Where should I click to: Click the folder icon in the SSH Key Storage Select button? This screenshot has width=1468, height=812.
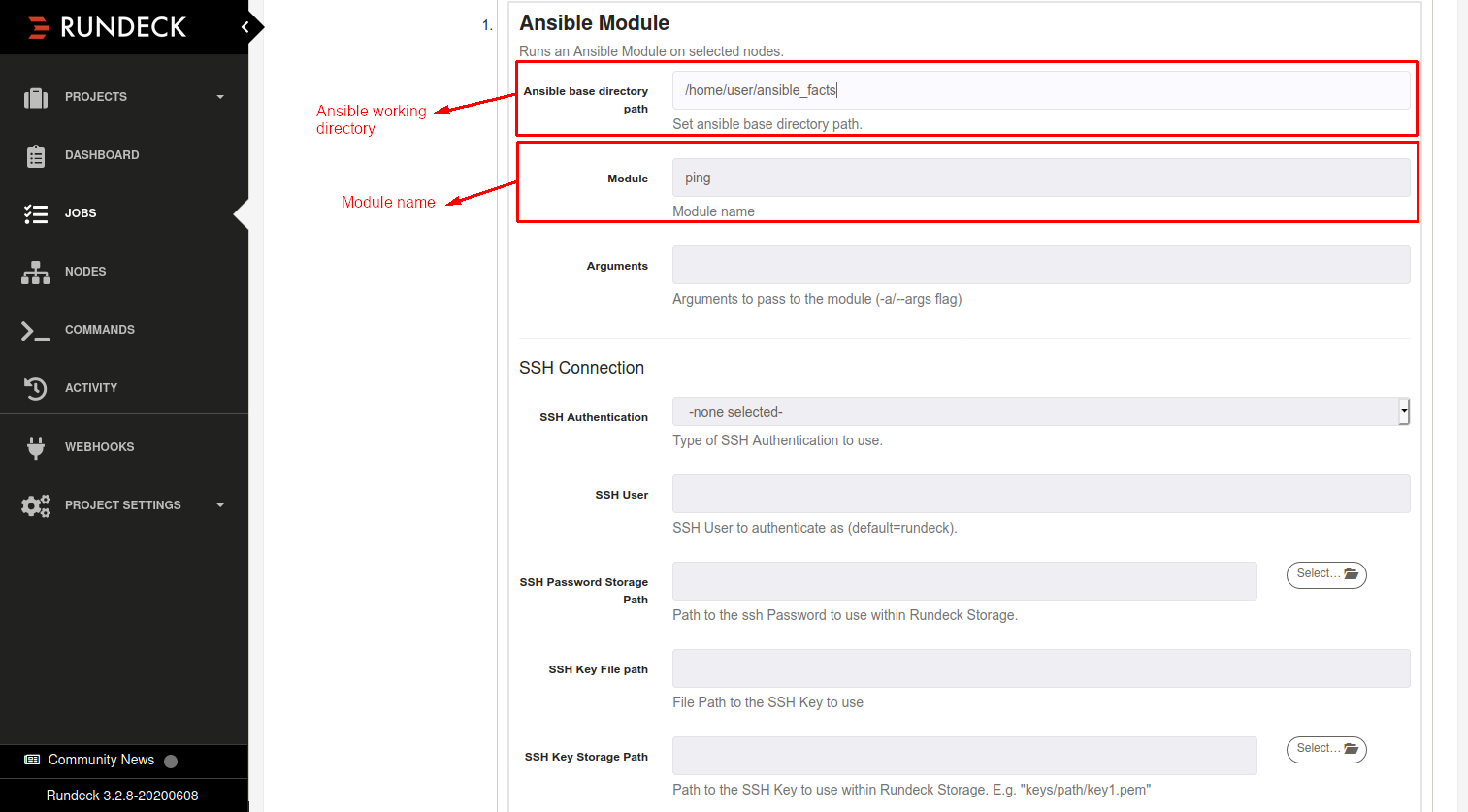coord(1351,749)
